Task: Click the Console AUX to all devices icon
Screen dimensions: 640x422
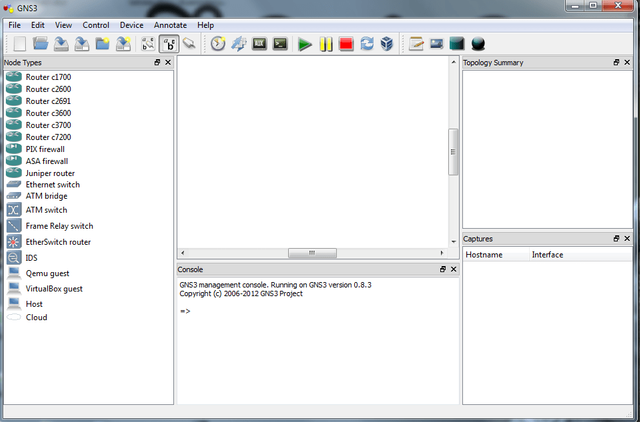Action: tap(260, 44)
